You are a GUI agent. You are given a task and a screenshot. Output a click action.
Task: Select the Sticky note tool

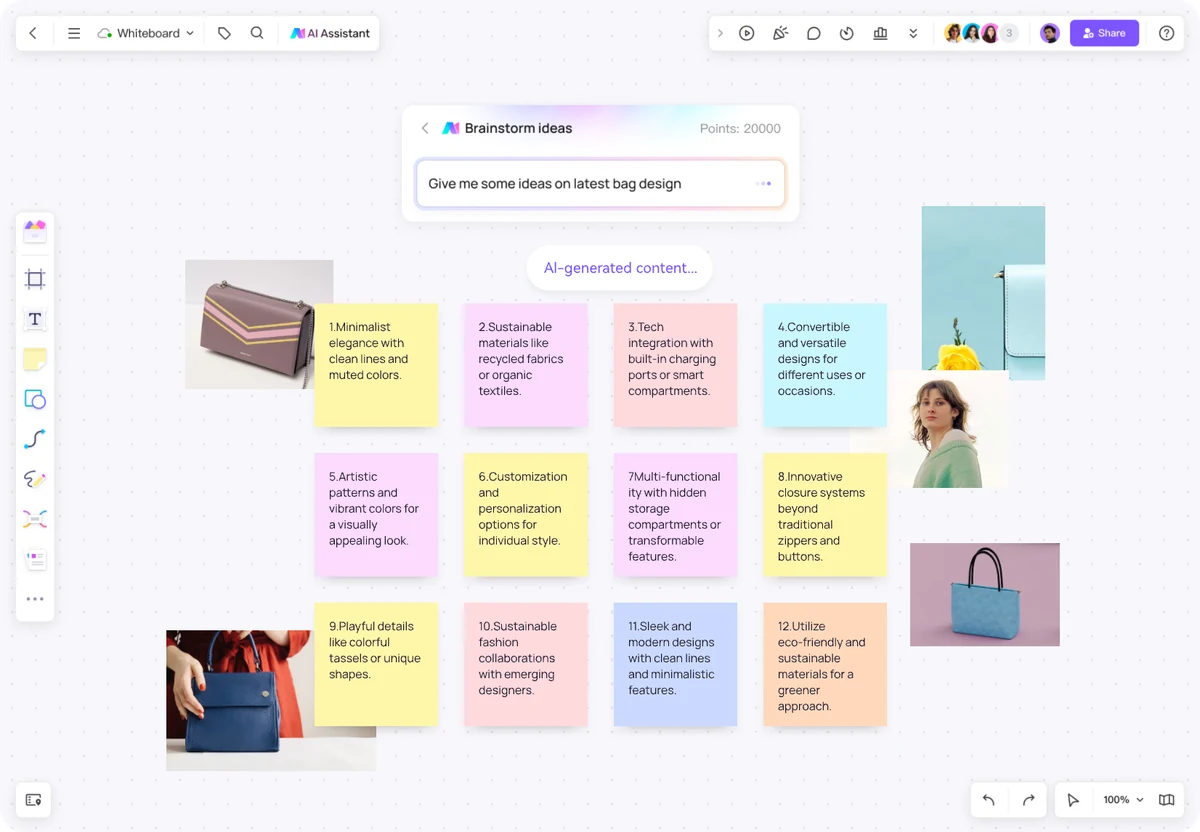(x=35, y=359)
